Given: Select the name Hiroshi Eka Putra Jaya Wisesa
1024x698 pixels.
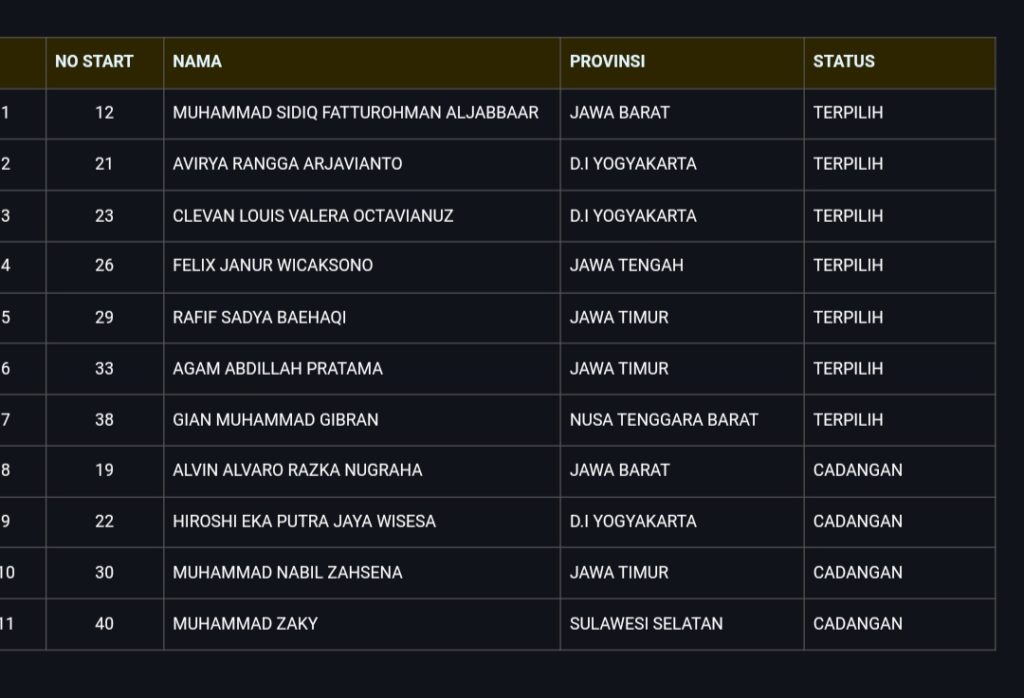Looking at the screenshot, I should (x=304, y=521).
